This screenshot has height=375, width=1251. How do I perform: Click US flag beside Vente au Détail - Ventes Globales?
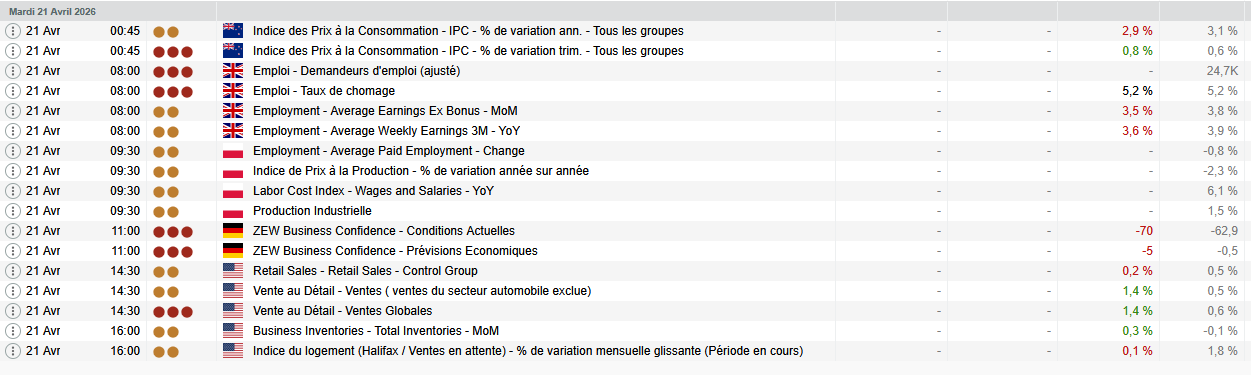[x=233, y=311]
